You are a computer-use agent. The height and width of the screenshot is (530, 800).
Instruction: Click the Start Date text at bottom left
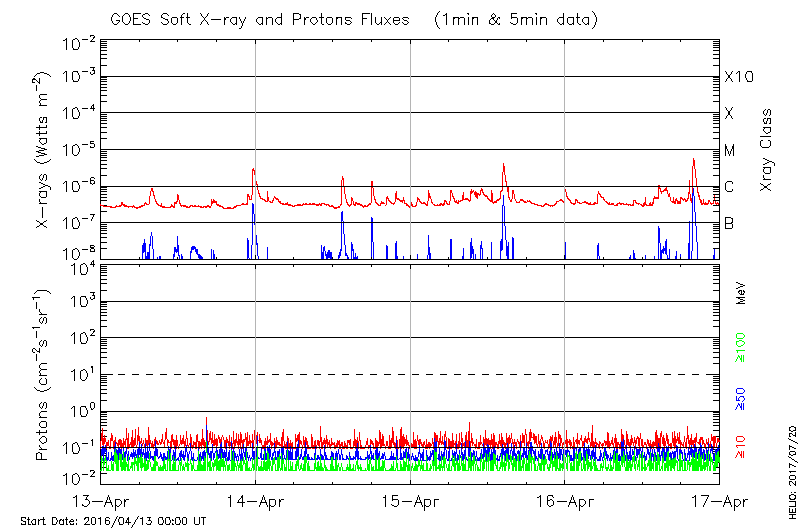(112, 521)
